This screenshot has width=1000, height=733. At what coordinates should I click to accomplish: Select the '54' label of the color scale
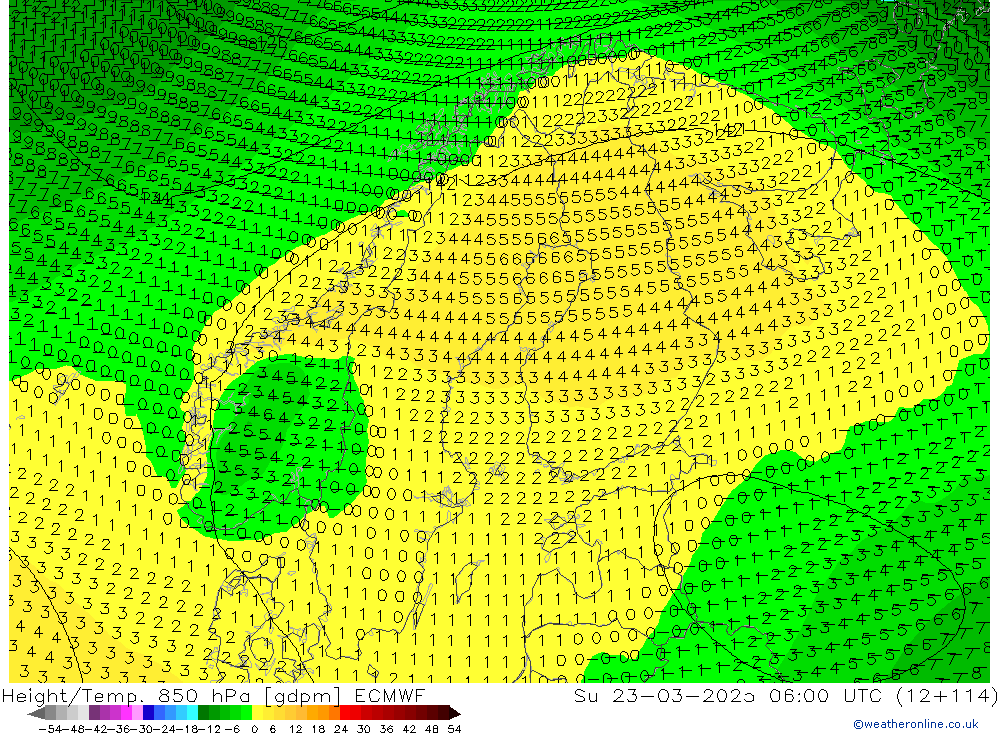(x=454, y=729)
